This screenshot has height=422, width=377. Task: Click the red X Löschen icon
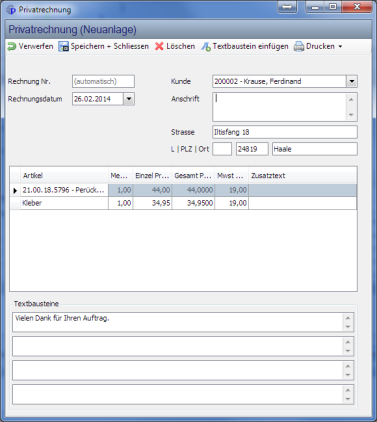pyautogui.click(x=159, y=47)
